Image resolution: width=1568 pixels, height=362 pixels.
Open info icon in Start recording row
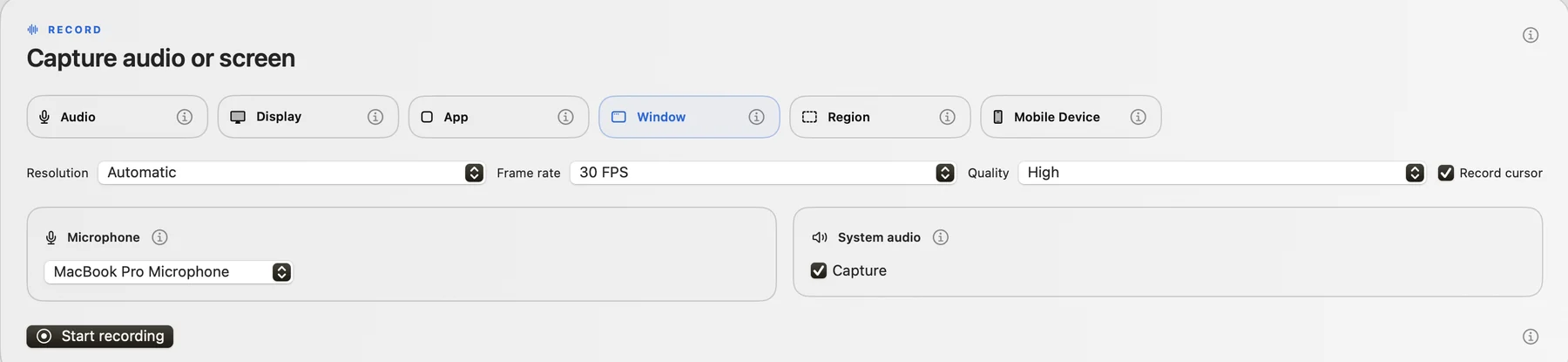point(1531,337)
